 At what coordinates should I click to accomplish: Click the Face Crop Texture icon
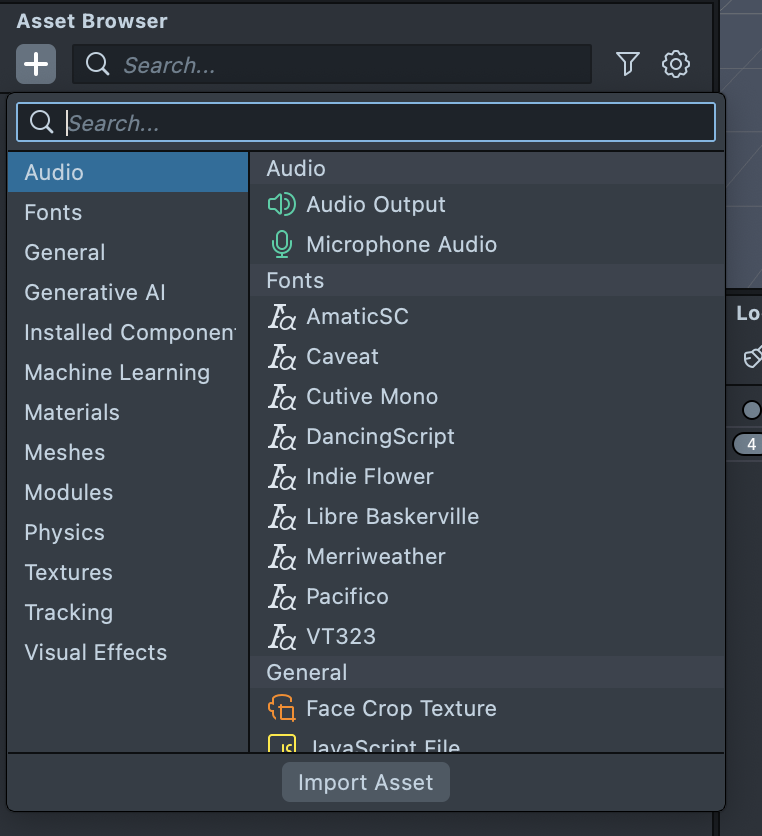pos(282,709)
